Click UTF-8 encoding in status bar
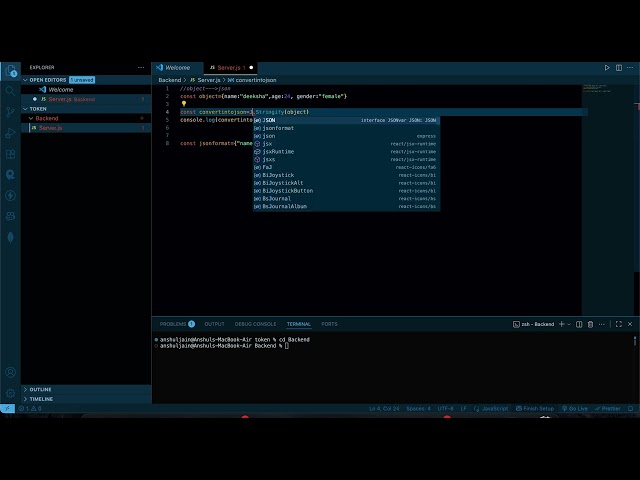Viewport: 640px width, 480px height. pyautogui.click(x=445, y=408)
